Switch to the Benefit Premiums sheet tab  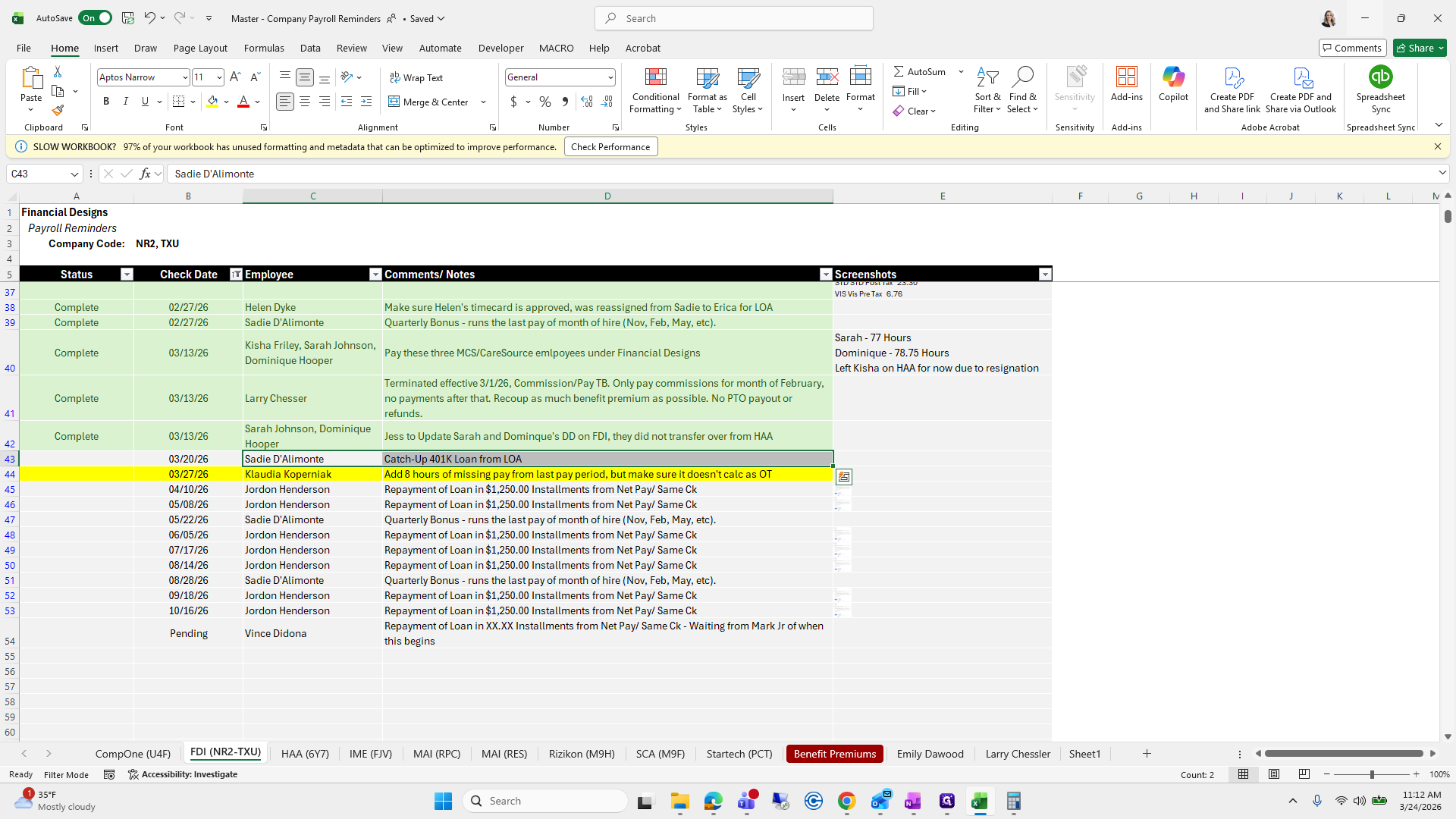pos(834,754)
